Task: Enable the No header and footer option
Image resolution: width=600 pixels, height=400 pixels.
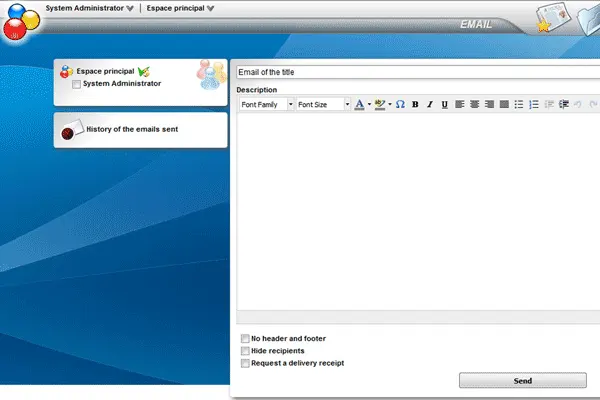Action: (x=246, y=339)
